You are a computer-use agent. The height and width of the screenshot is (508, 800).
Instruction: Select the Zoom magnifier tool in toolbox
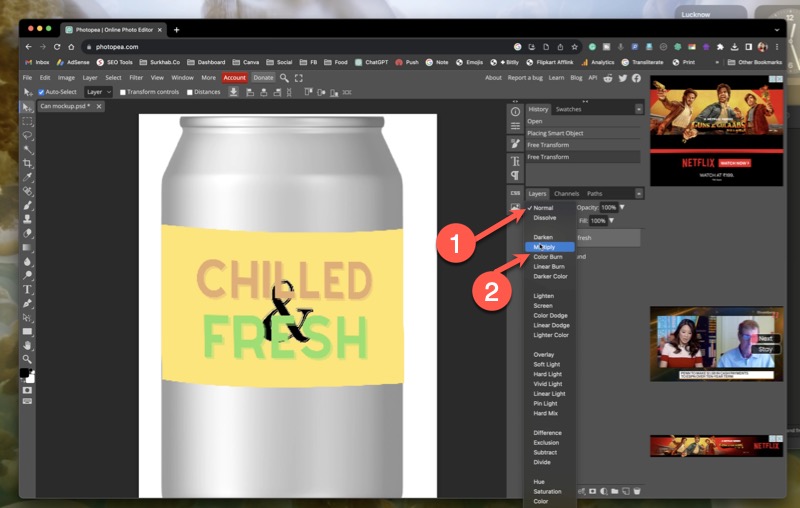[28, 359]
